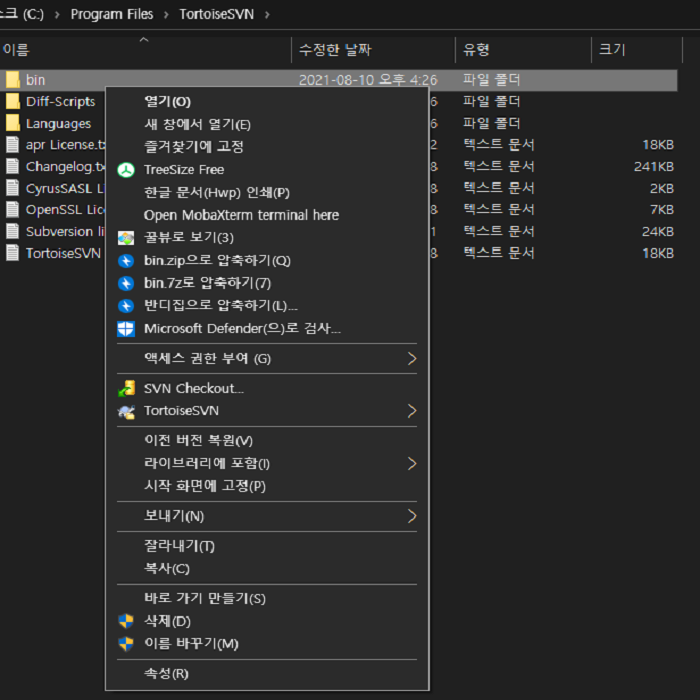Choose 한글 문서(Hwp) 인쇄(P)
The width and height of the screenshot is (700, 700).
267,192
